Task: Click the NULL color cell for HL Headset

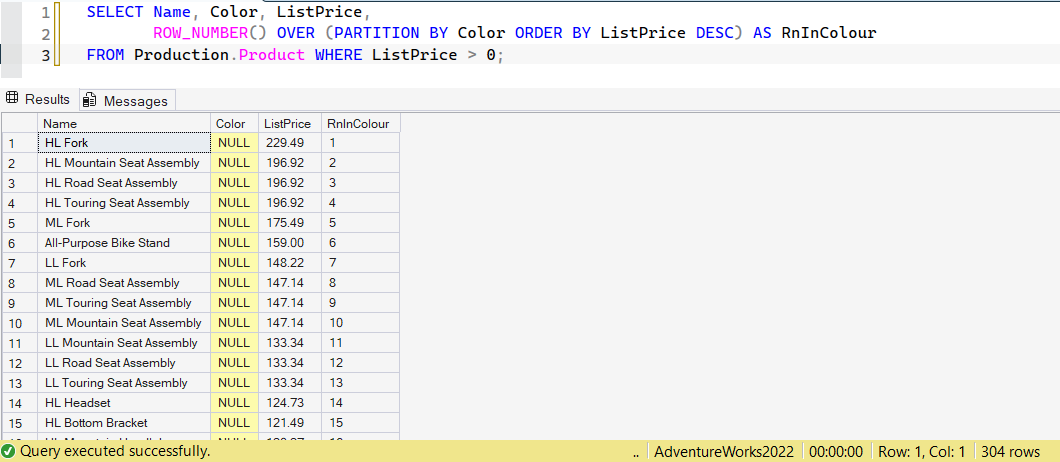Action: pos(235,403)
